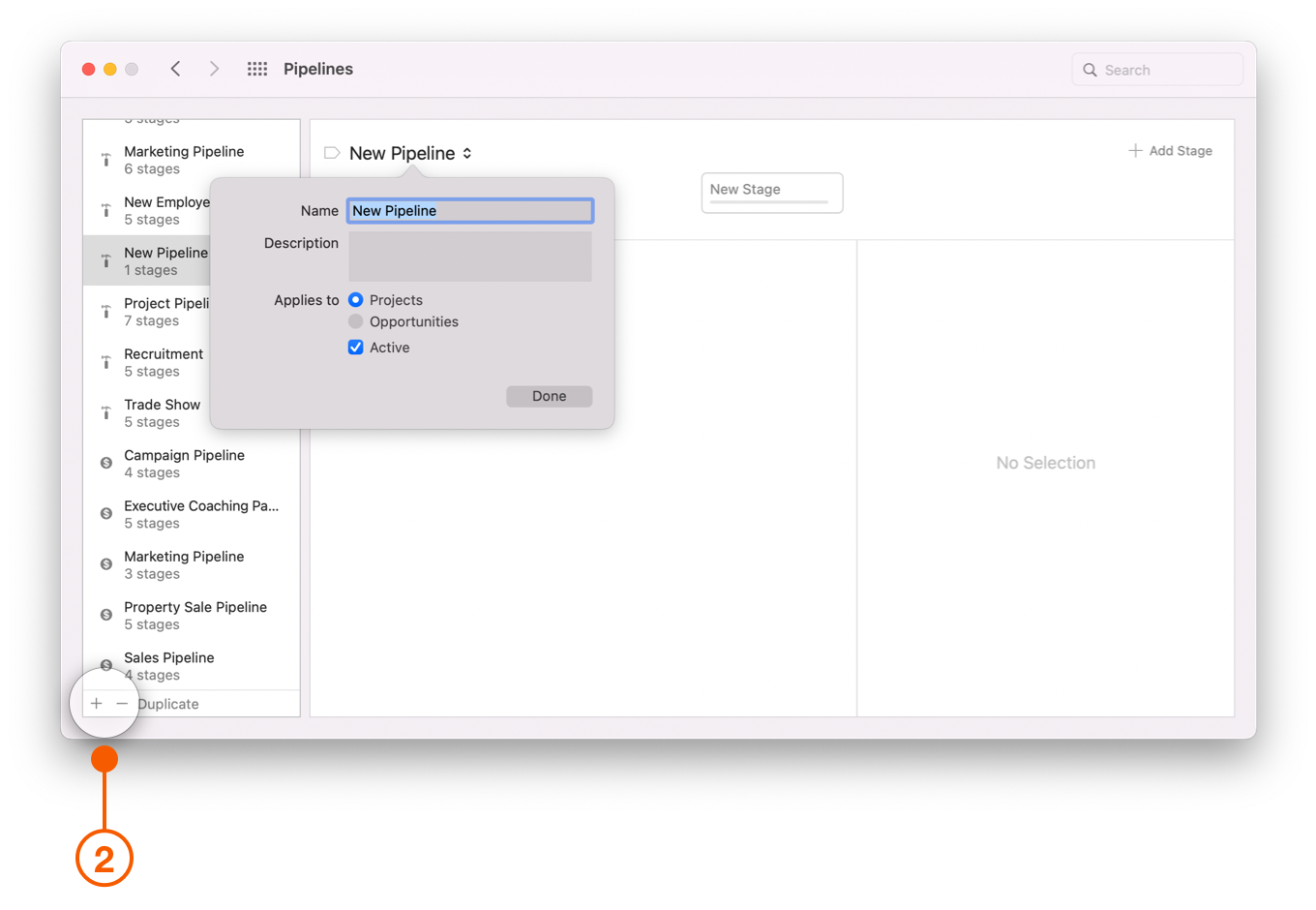Open the New Pipeline title dropdown
Viewport: 1316px width, 910px height.
click(x=466, y=153)
